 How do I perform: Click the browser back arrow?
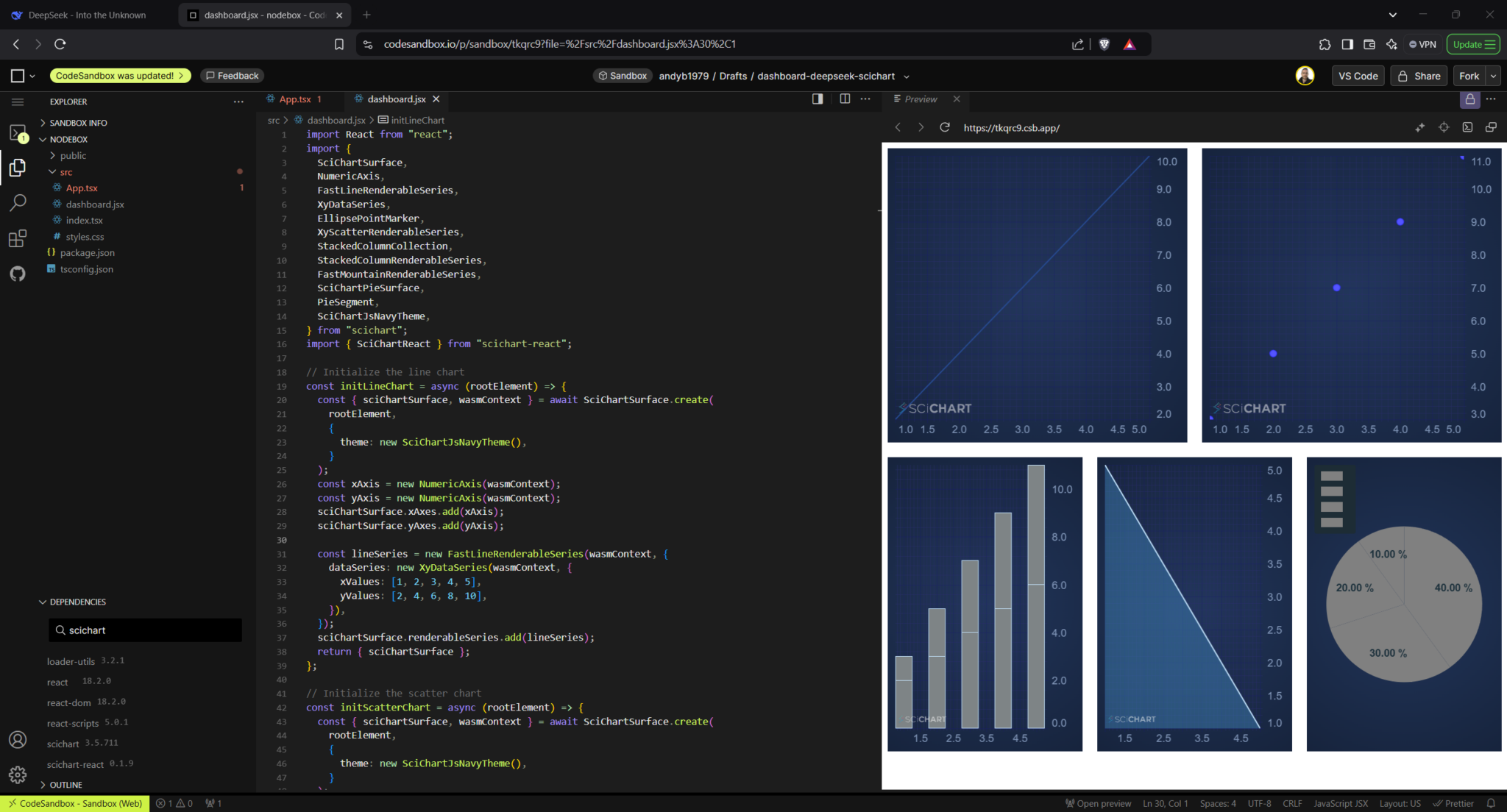[16, 44]
